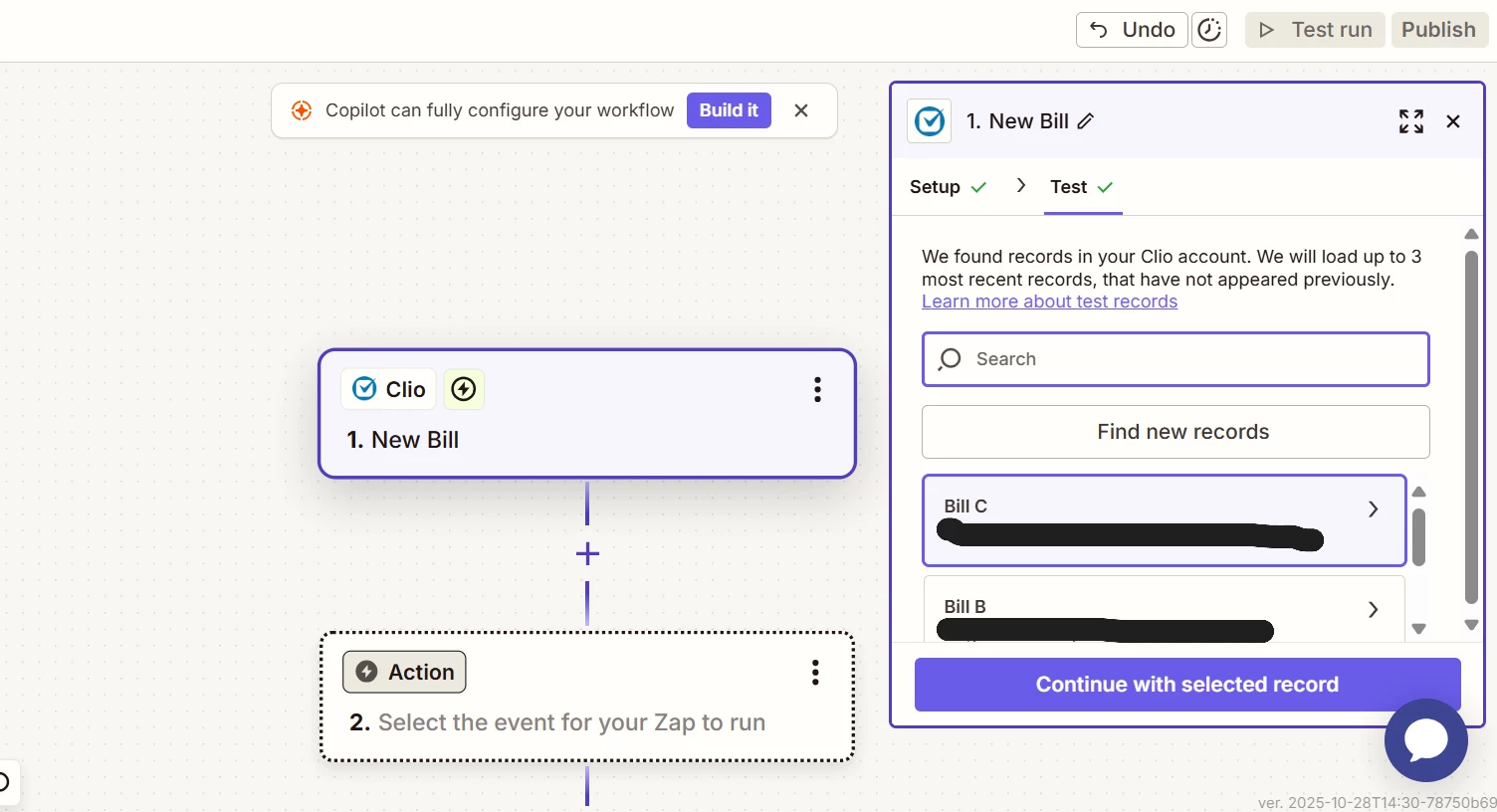
Task: Open the version history clock icon
Action: pyautogui.click(x=1209, y=30)
